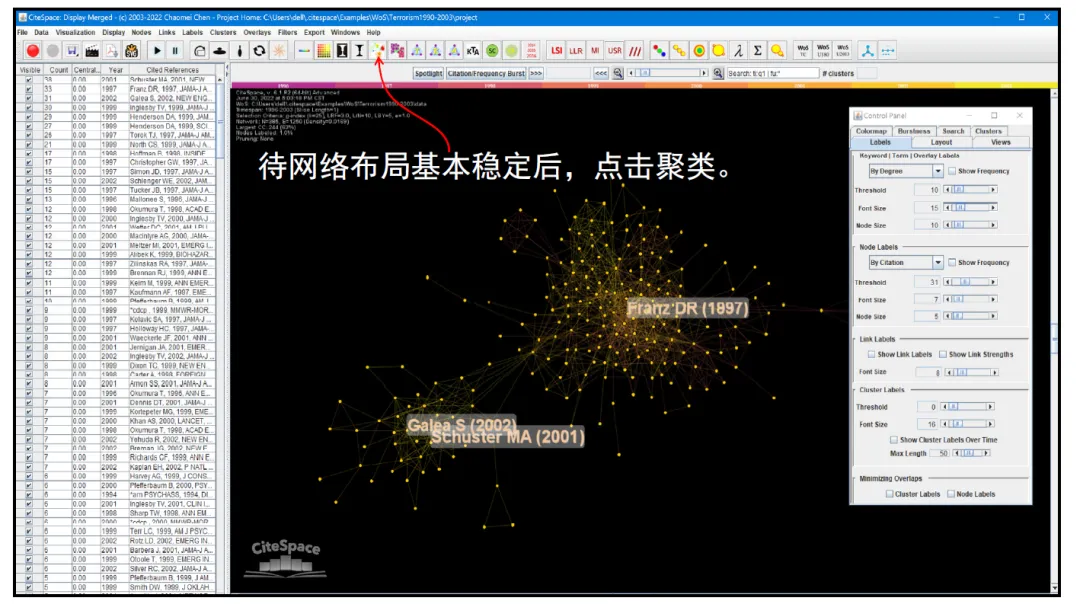This screenshot has width=1080, height=604.
Task: Switch to the Burstness tab
Action: (x=914, y=131)
